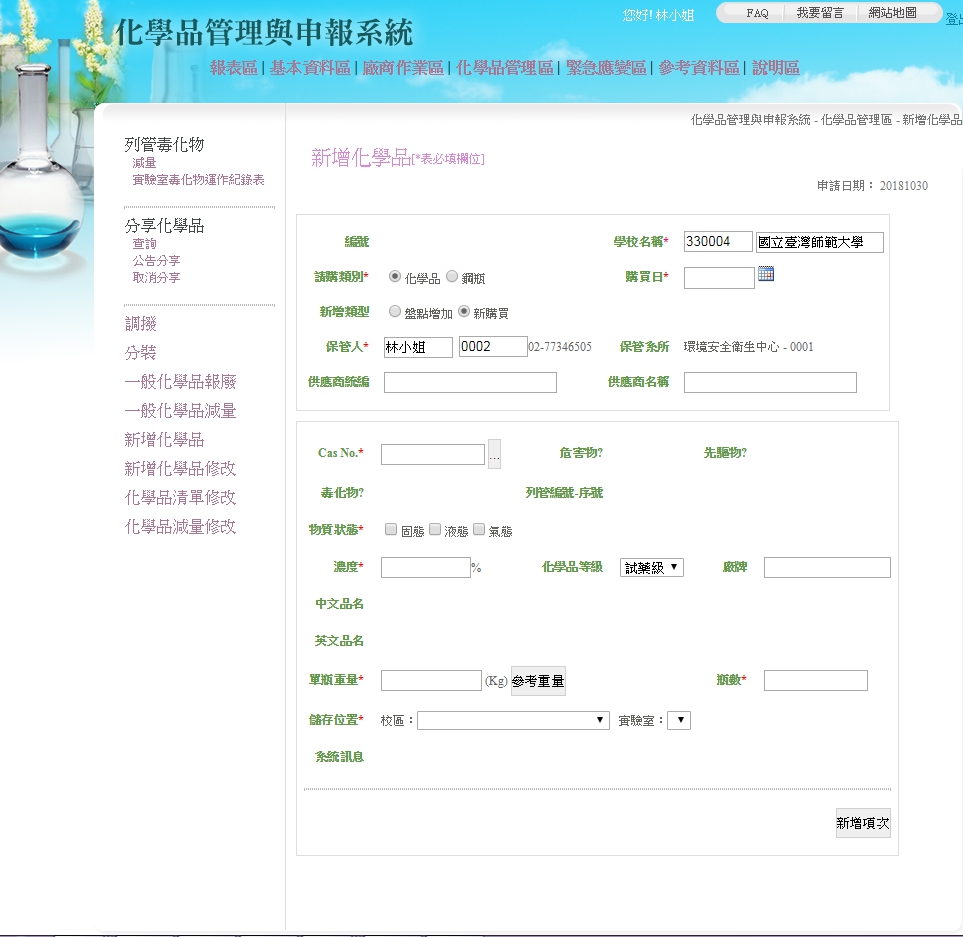
Task: Click the 參考重量 button
Action: [538, 681]
